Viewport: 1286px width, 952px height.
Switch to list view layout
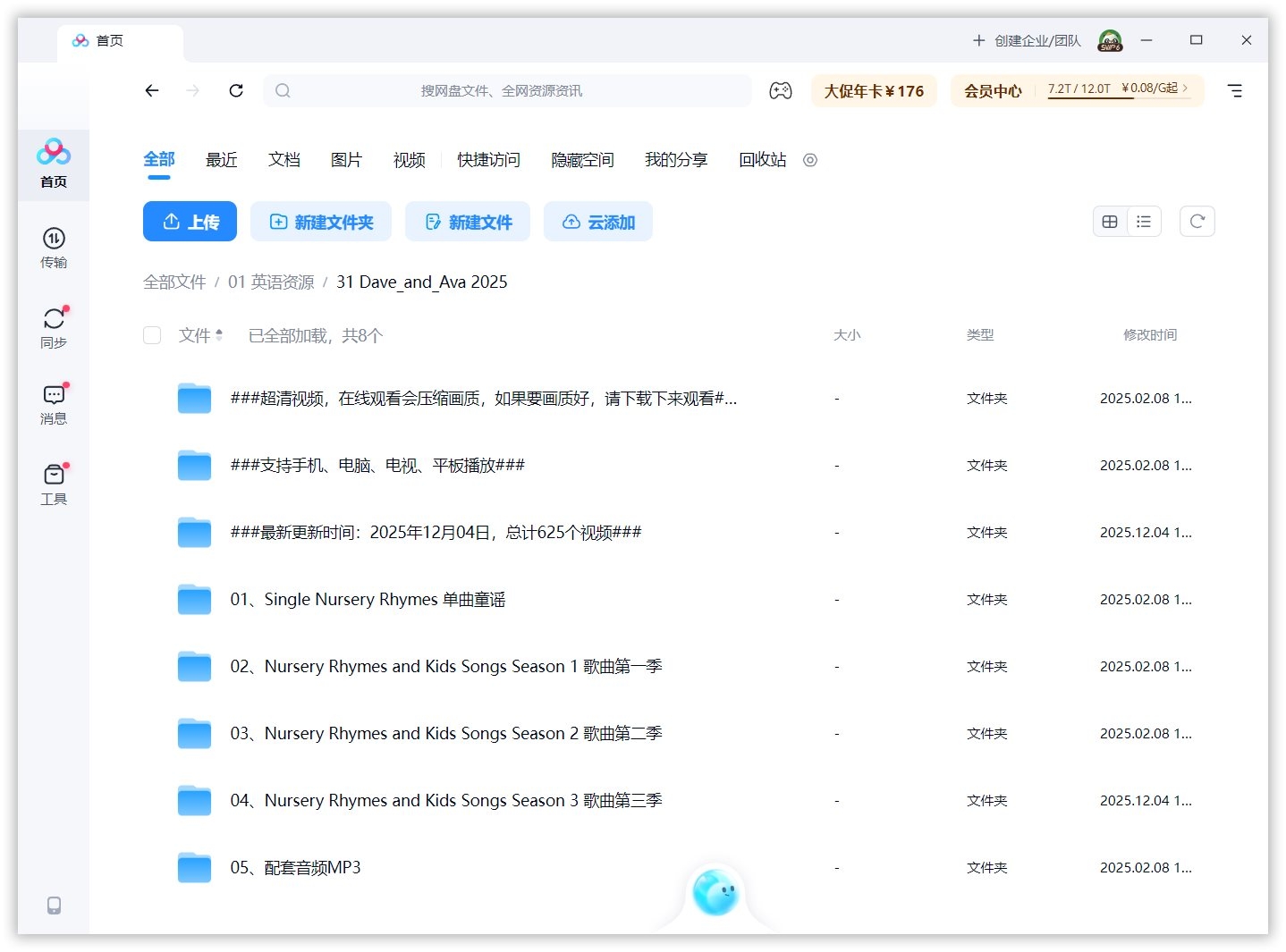[1144, 221]
